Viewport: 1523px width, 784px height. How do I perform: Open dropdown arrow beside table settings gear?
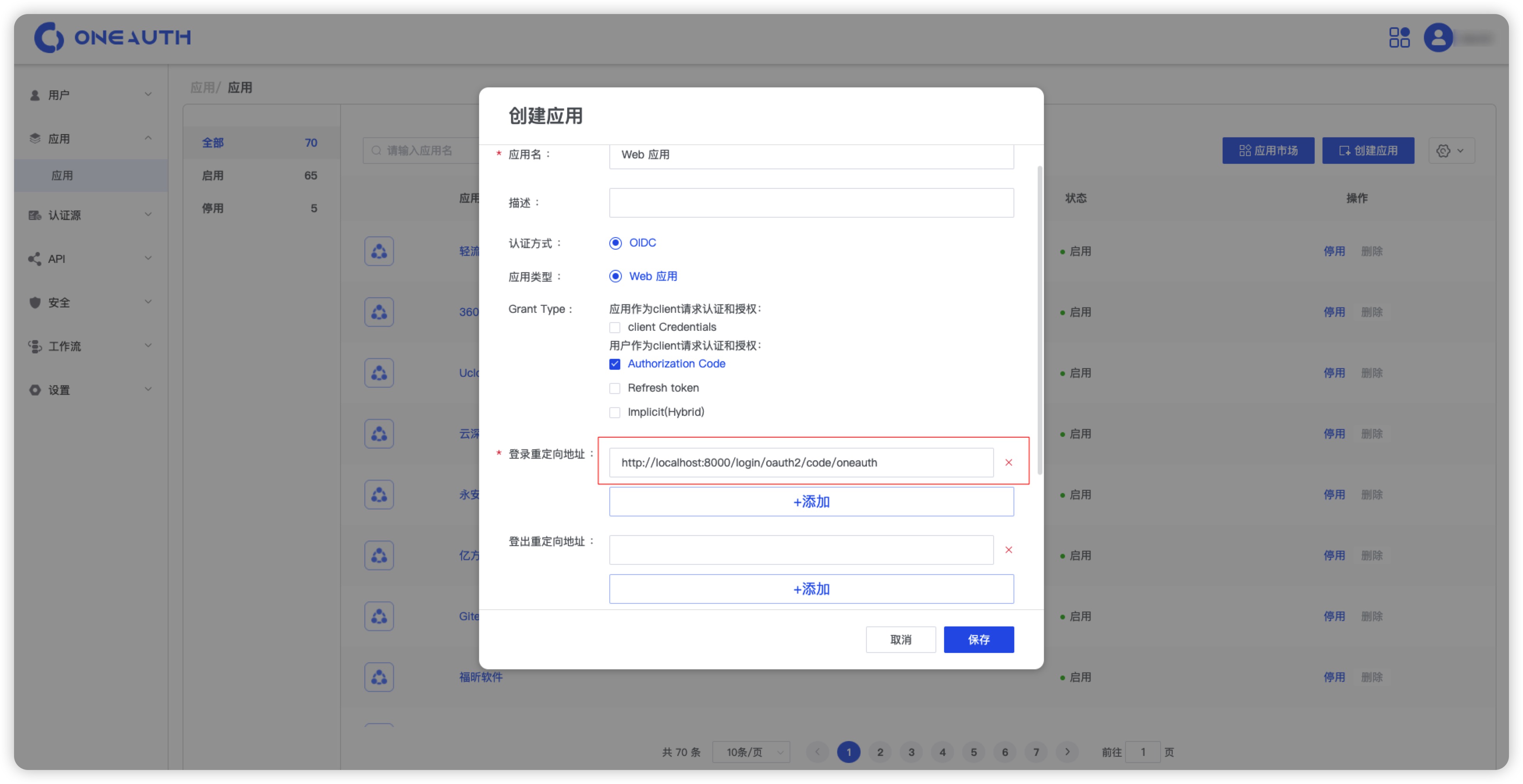click(1460, 151)
